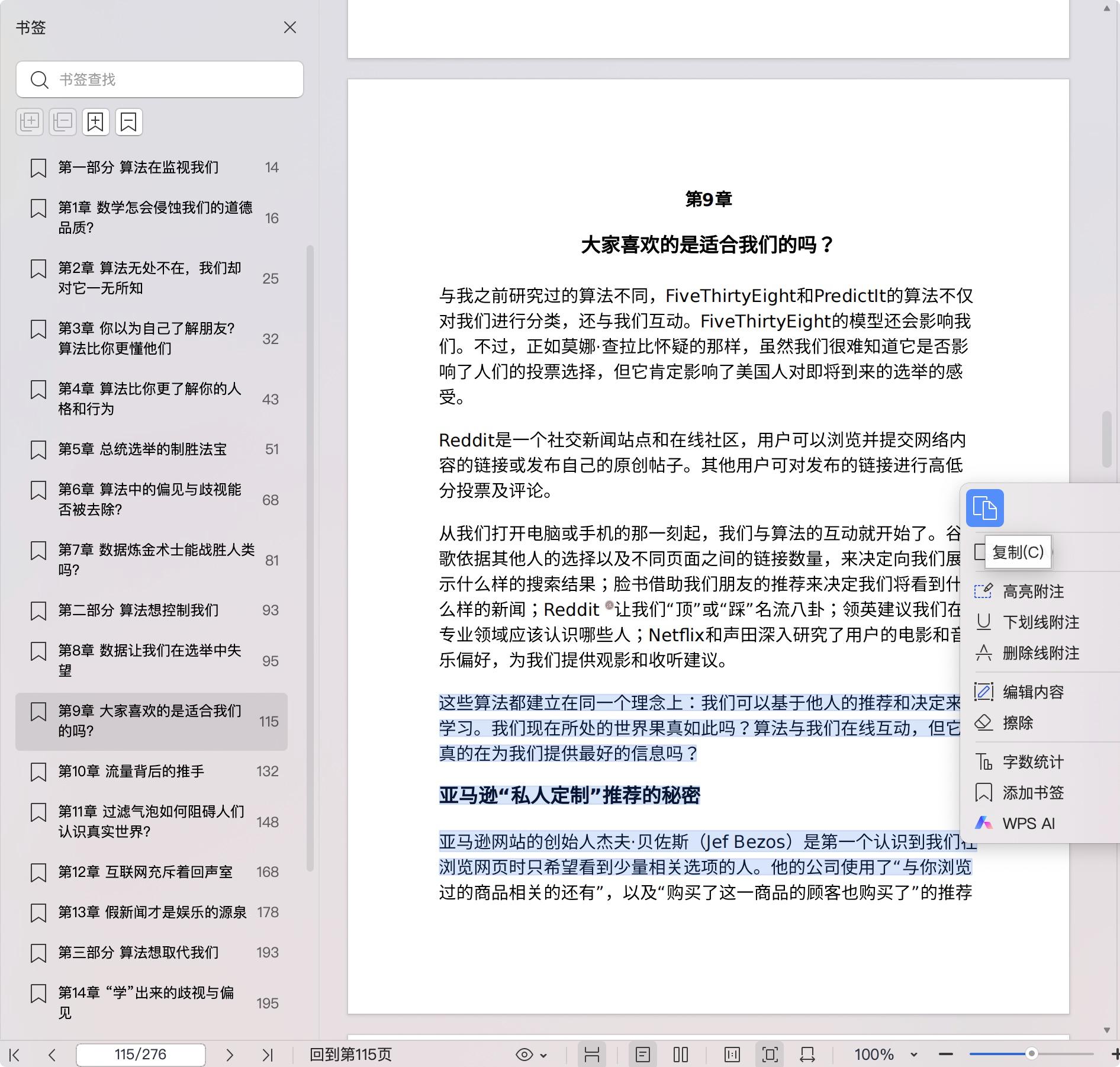
Task: Toggle fit-to-page full screen mode
Action: pos(770,1054)
